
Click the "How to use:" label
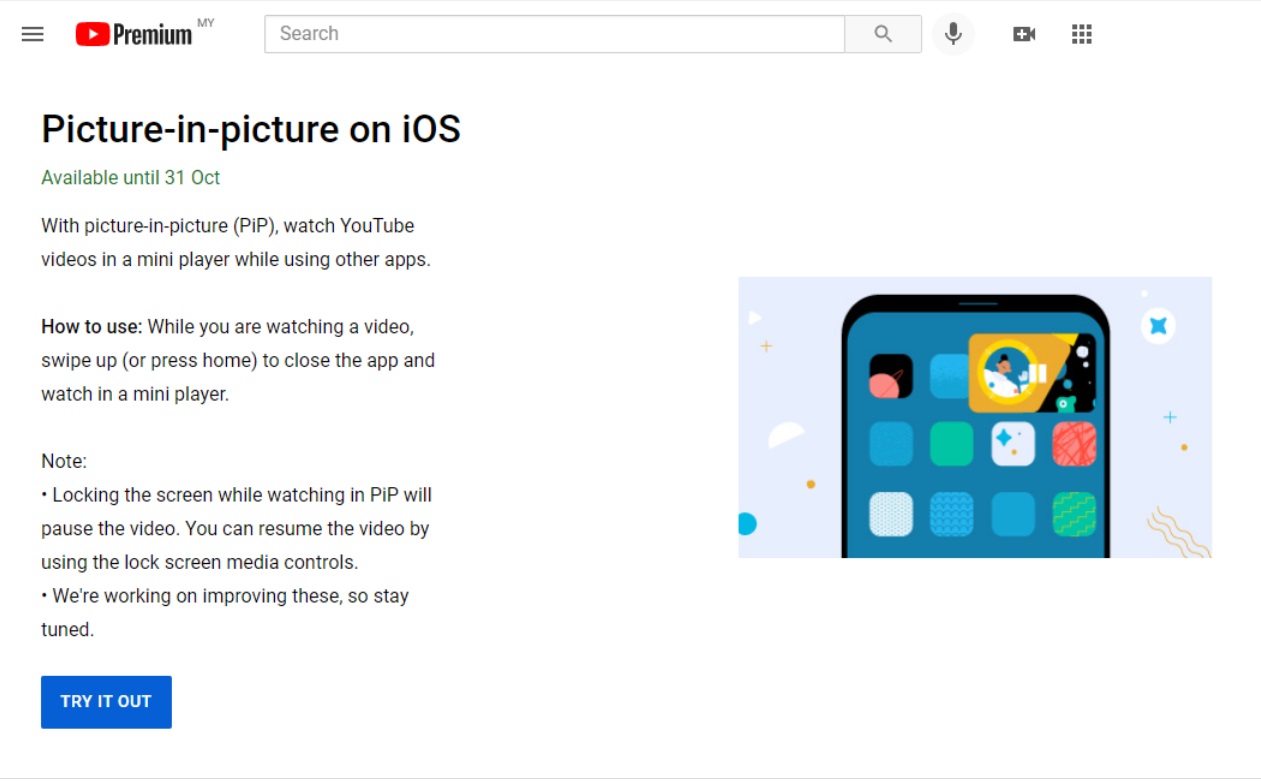92,327
